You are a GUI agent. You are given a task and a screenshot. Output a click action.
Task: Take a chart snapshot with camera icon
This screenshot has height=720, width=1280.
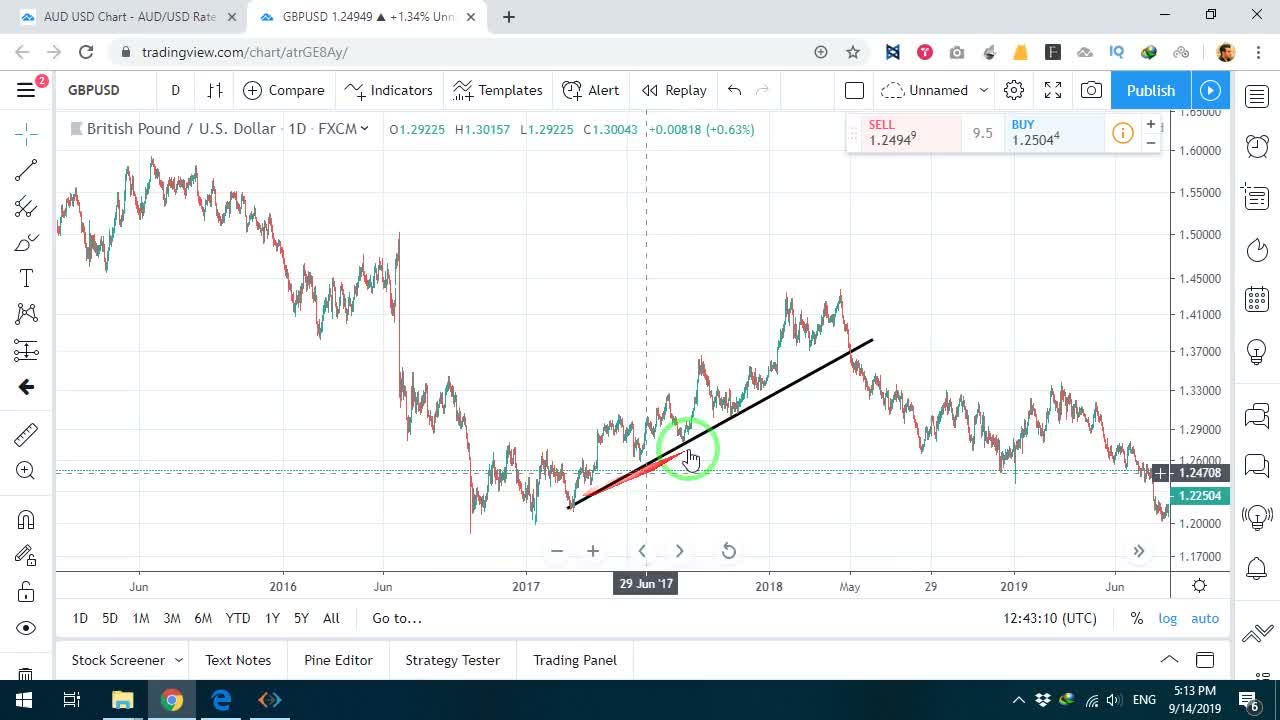click(x=1091, y=90)
